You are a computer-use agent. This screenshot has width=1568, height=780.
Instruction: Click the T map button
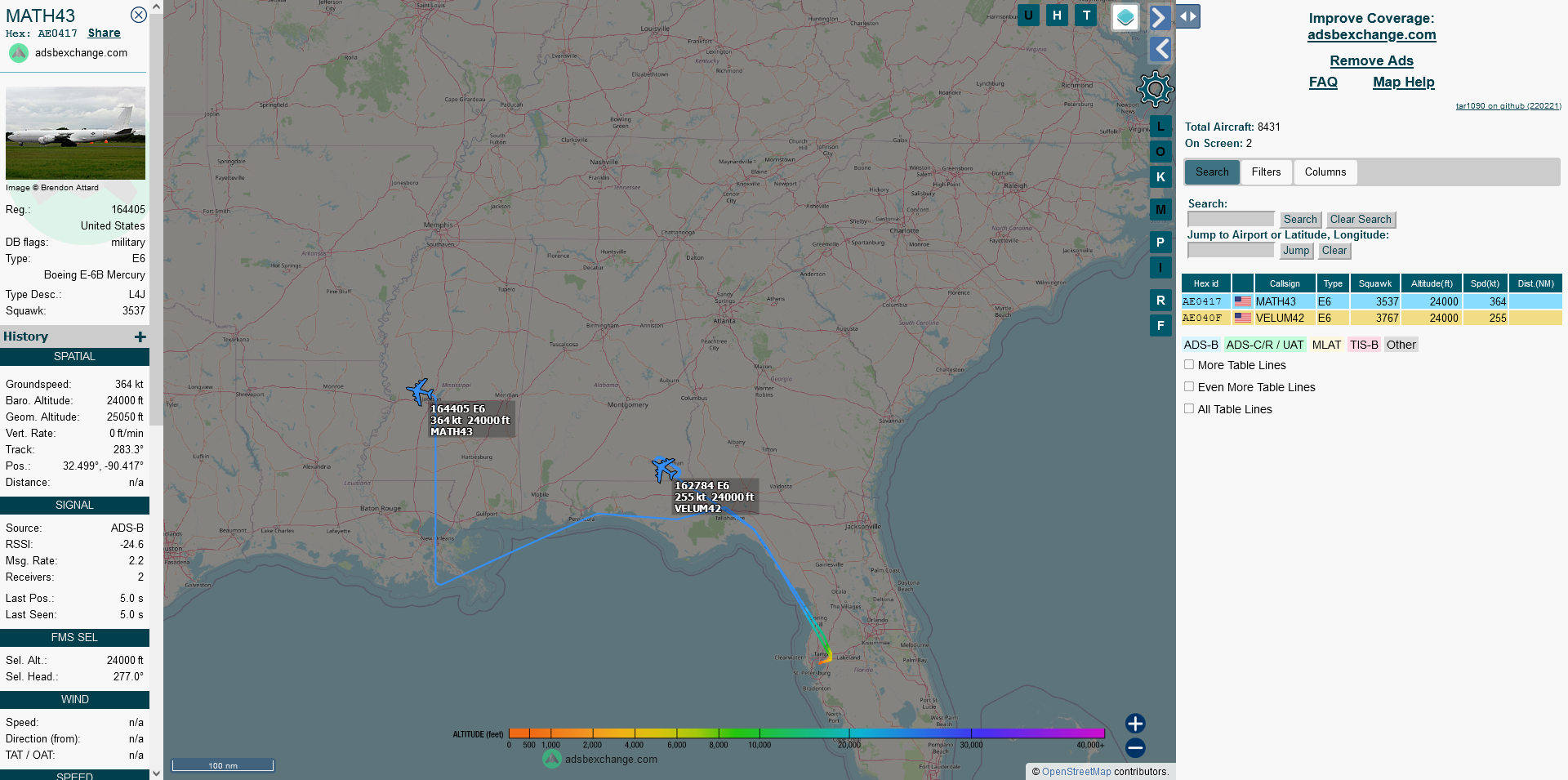point(1086,15)
